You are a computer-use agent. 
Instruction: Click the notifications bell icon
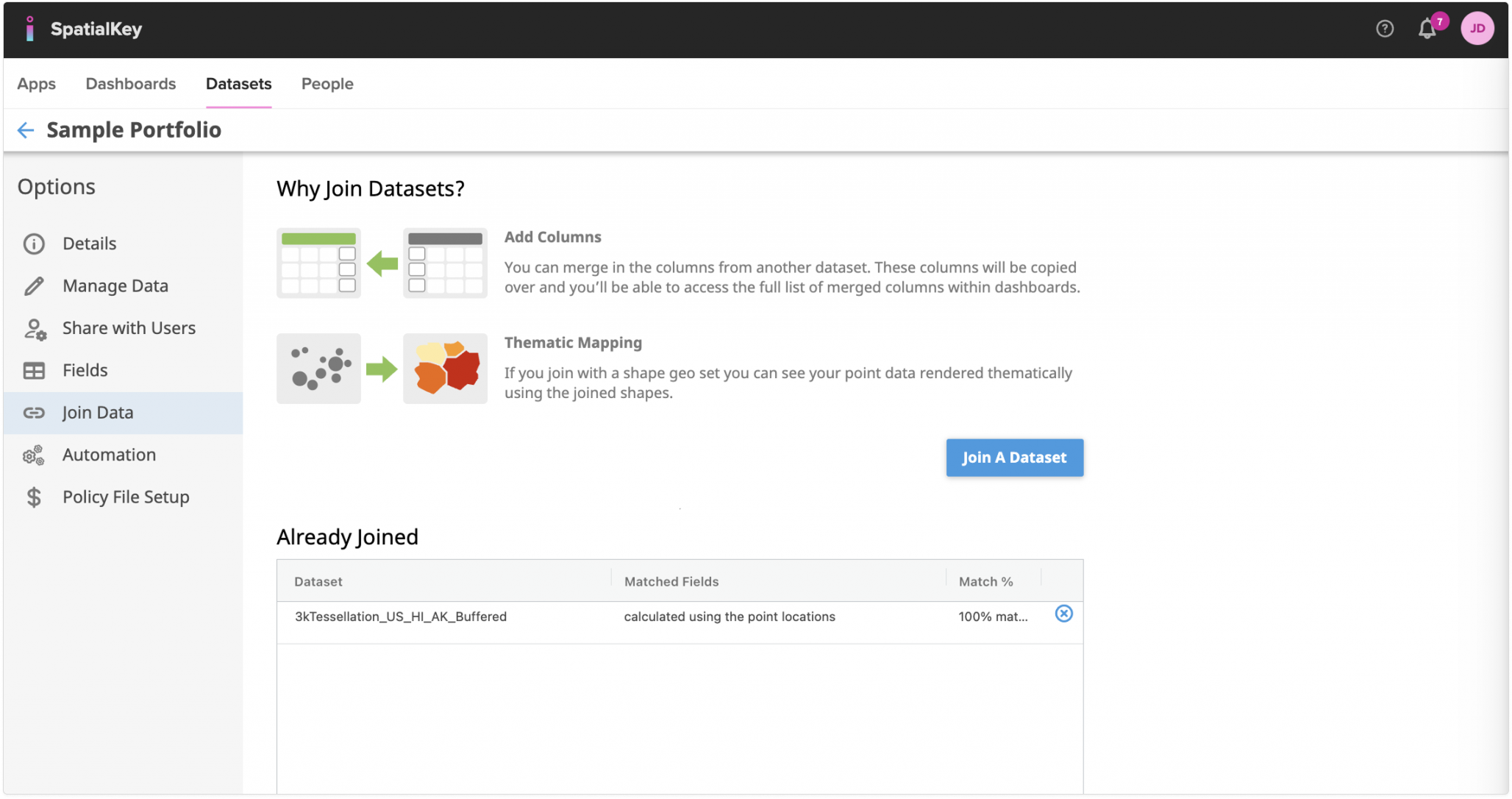(1427, 29)
